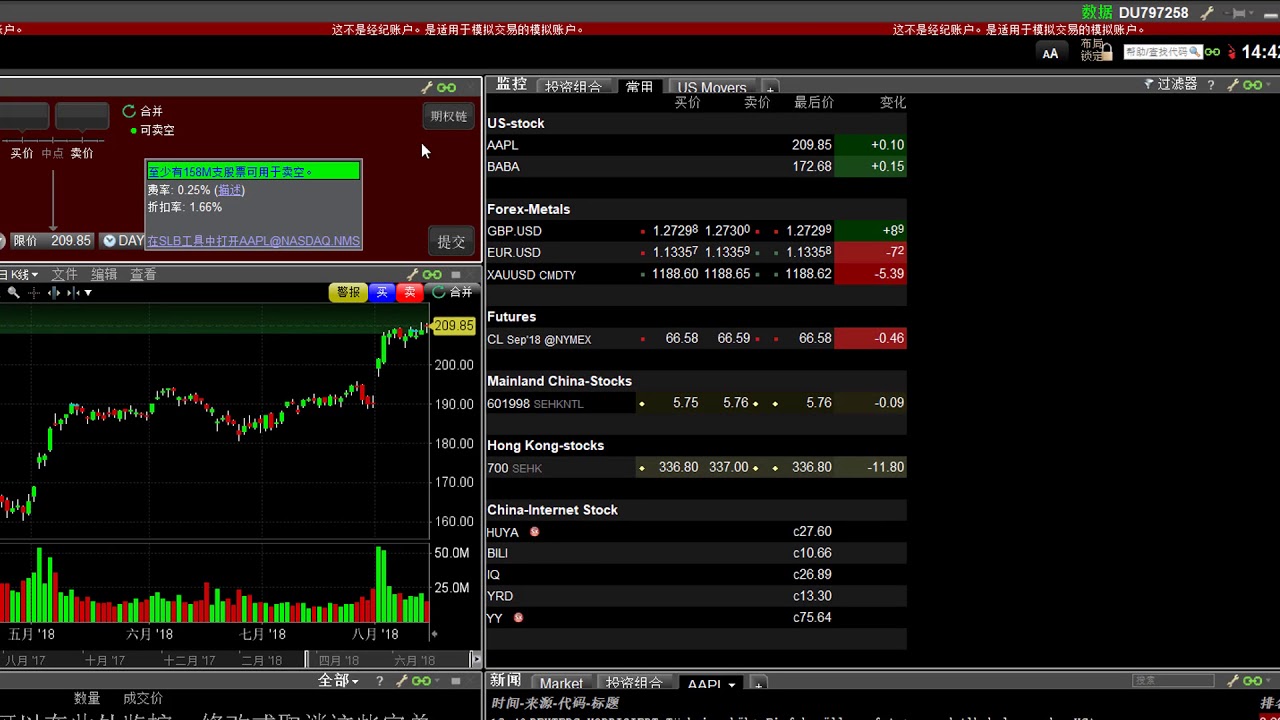Click the red 卖 sell button
Screen dimensions: 1280x720
pos(409,292)
